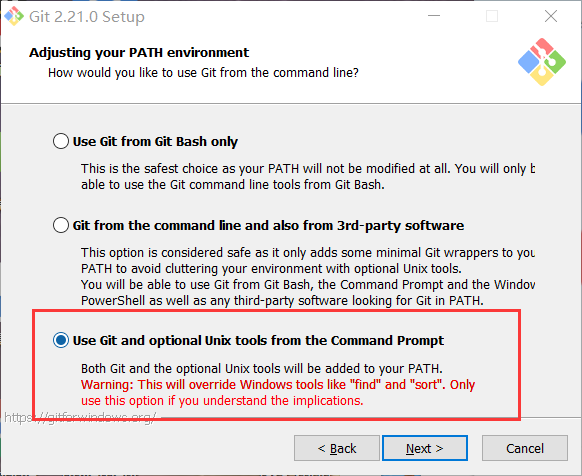Open the gitforwindows.org link
Image resolution: width=582 pixels, height=476 pixels.
tap(80, 418)
